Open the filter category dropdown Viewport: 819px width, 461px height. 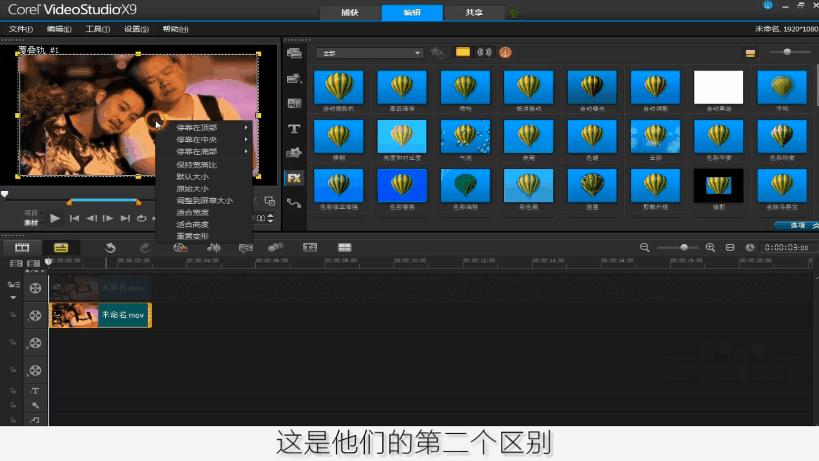pos(369,53)
